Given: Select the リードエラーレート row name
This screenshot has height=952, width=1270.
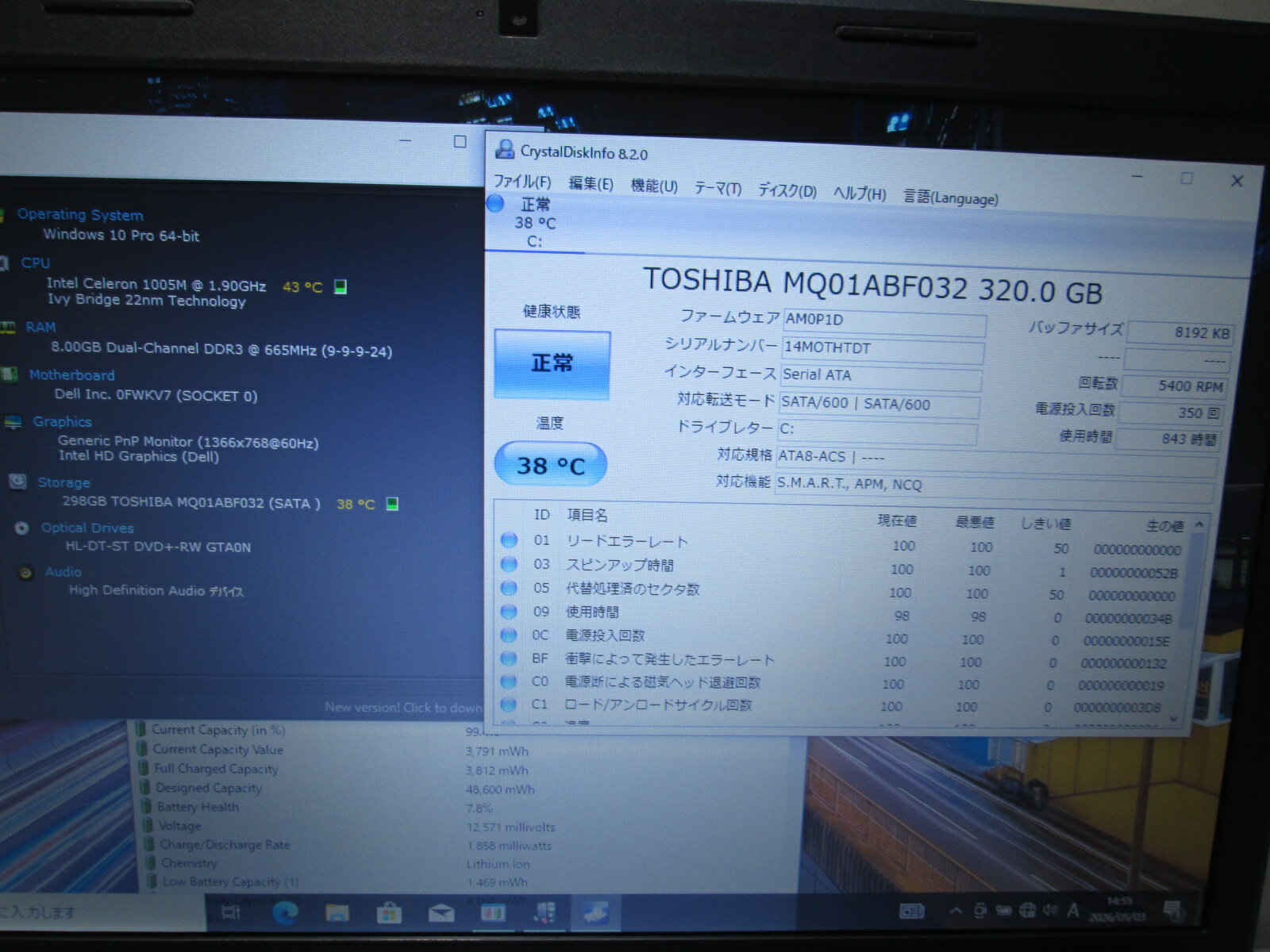Looking at the screenshot, I should pyautogui.click(x=627, y=542).
